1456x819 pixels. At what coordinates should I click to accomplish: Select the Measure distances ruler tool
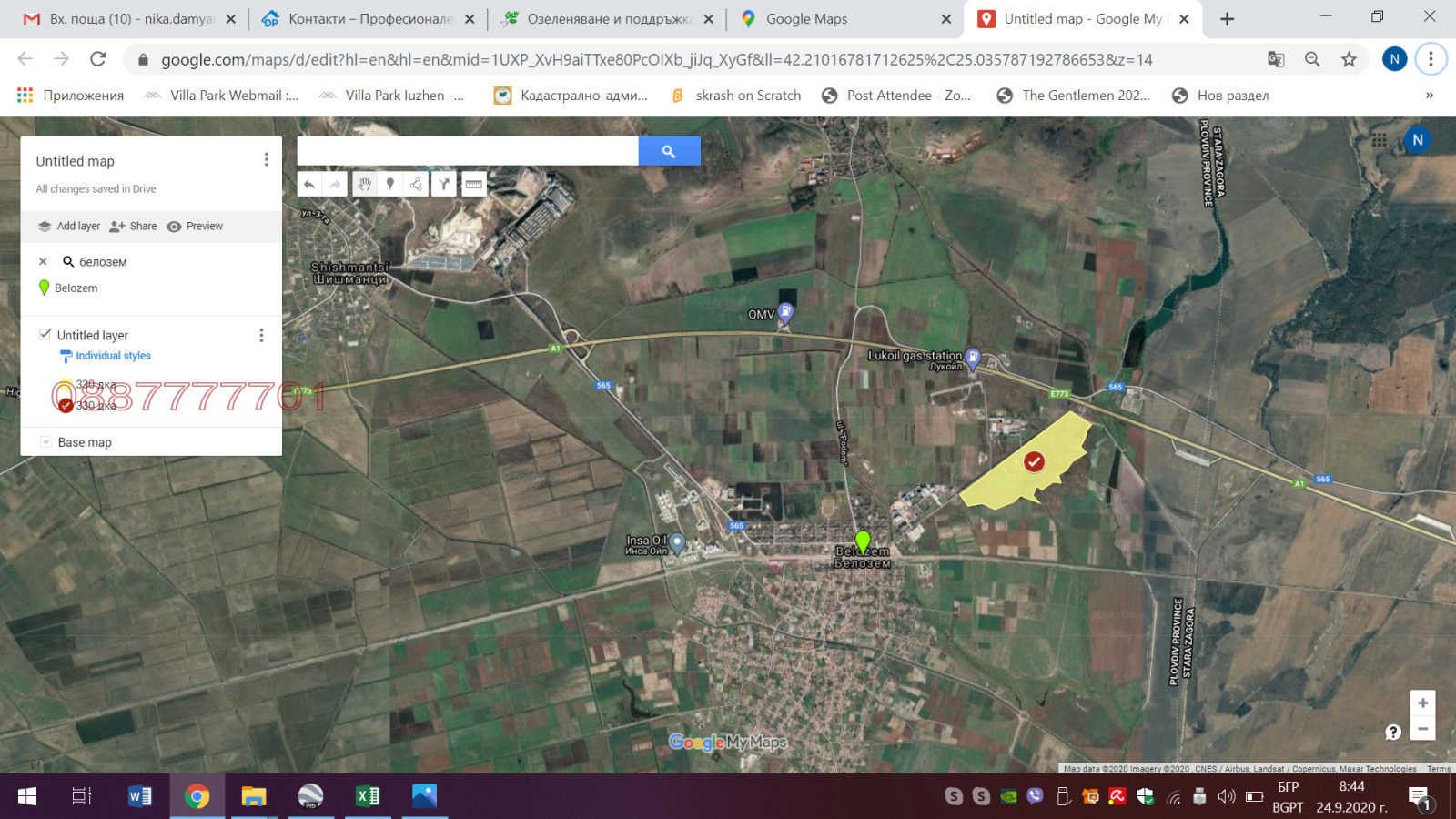click(x=473, y=185)
